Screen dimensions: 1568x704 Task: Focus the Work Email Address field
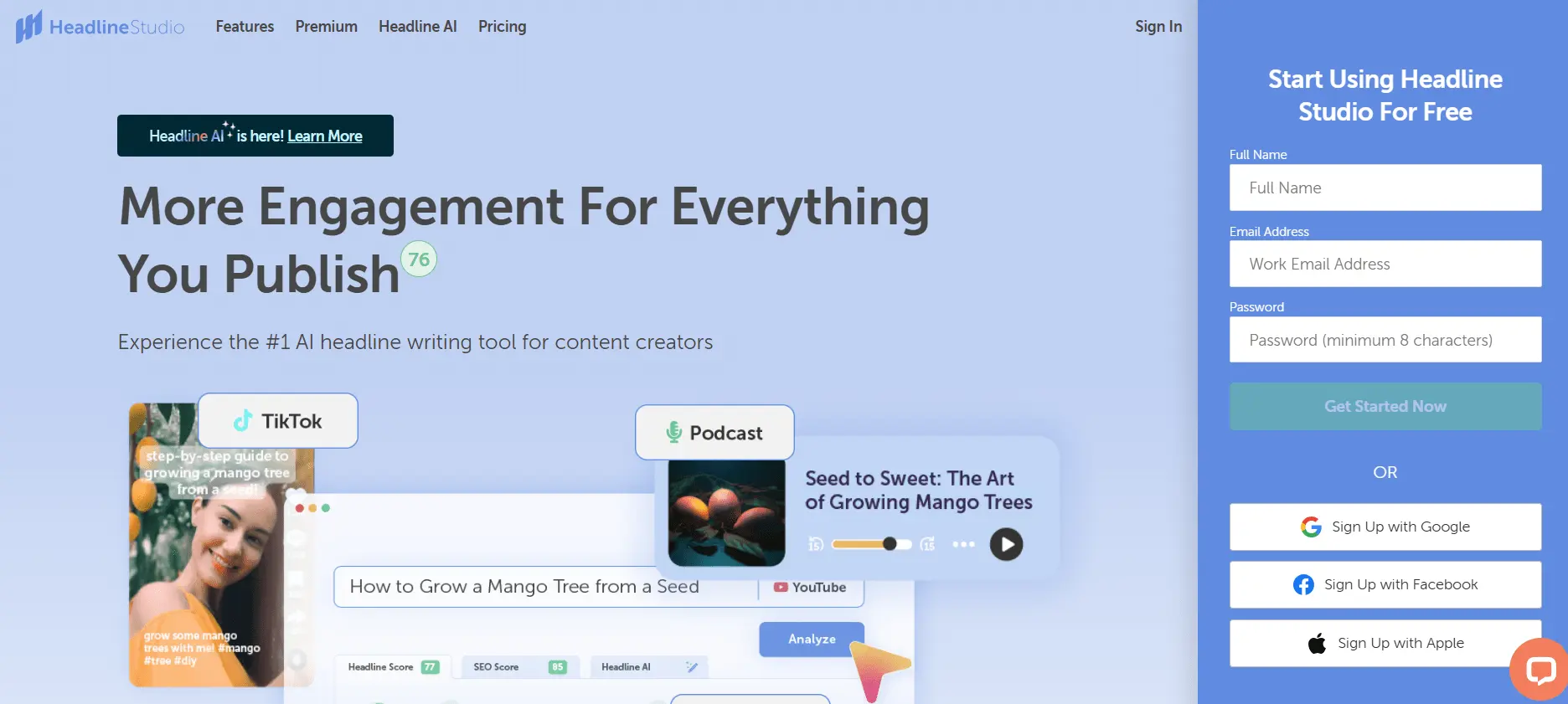tap(1385, 265)
